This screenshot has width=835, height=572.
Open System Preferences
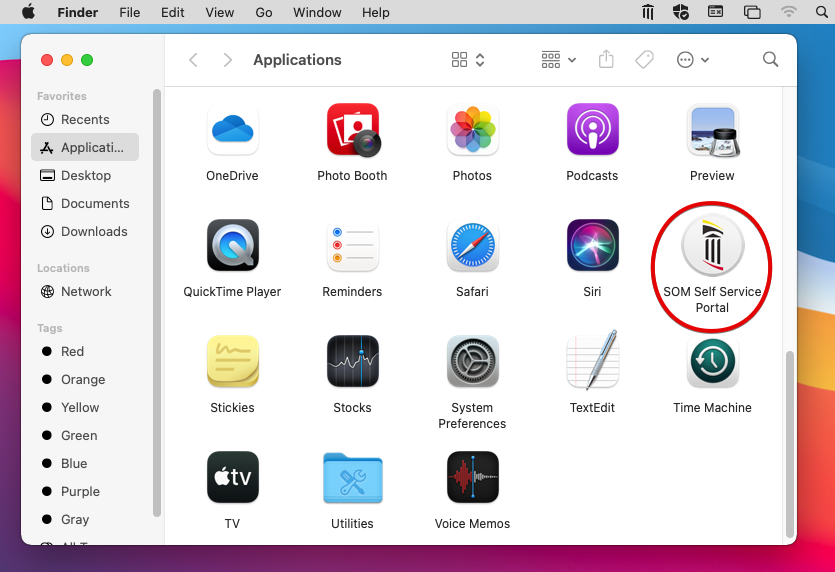coord(472,363)
